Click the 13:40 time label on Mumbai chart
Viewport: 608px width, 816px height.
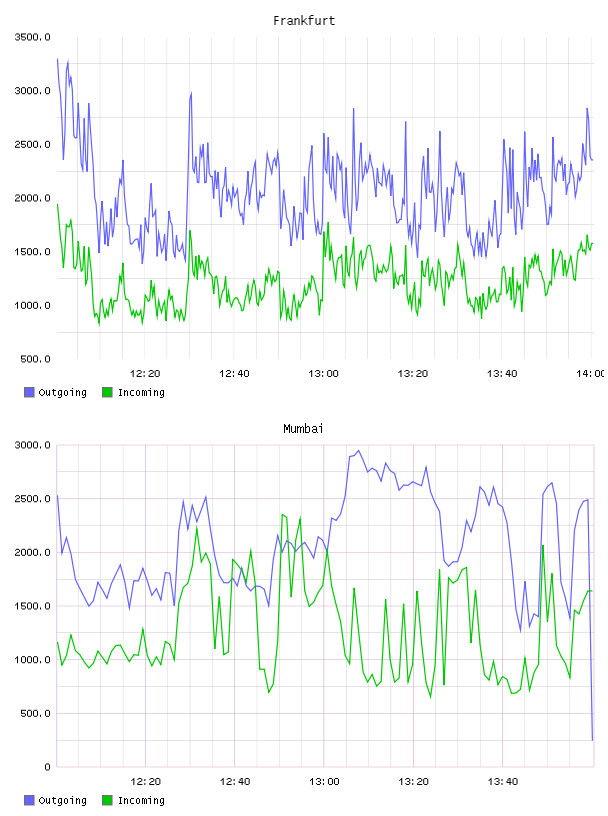[x=503, y=782]
